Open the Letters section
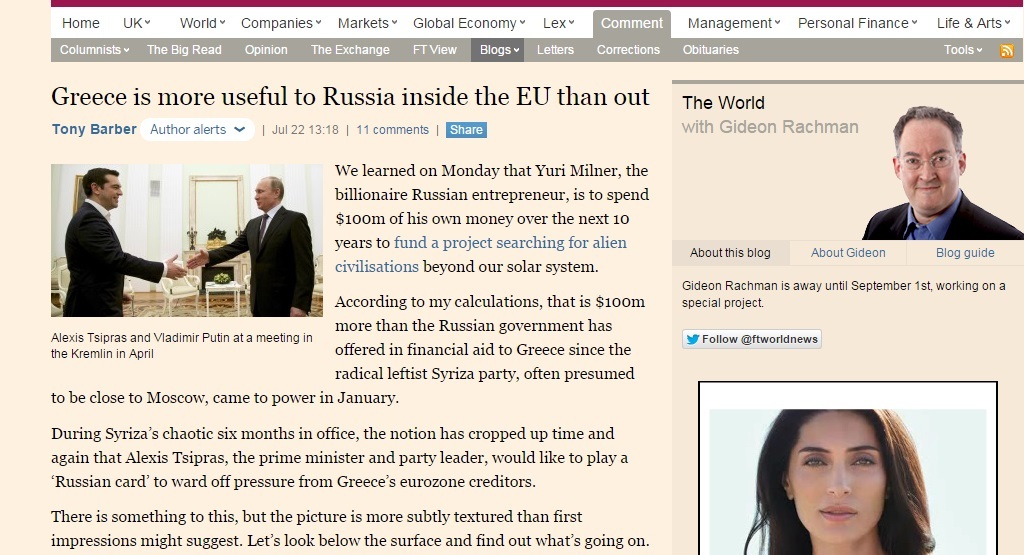1024x555 pixels. click(x=555, y=50)
